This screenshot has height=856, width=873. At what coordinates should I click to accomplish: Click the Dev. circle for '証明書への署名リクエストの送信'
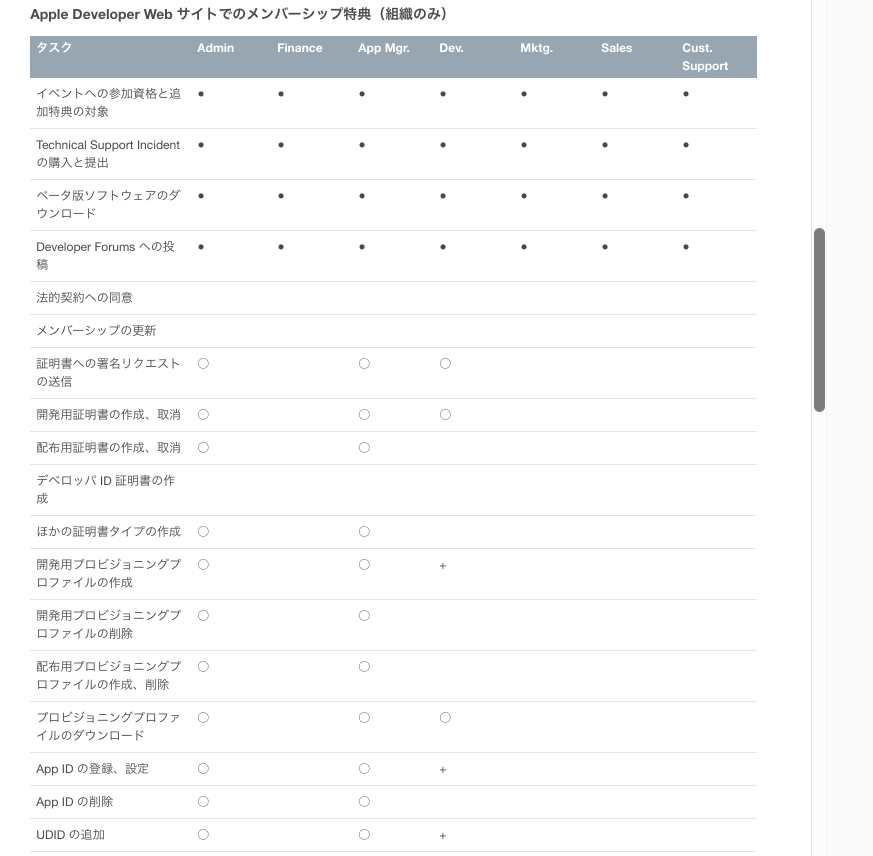pyautogui.click(x=445, y=364)
